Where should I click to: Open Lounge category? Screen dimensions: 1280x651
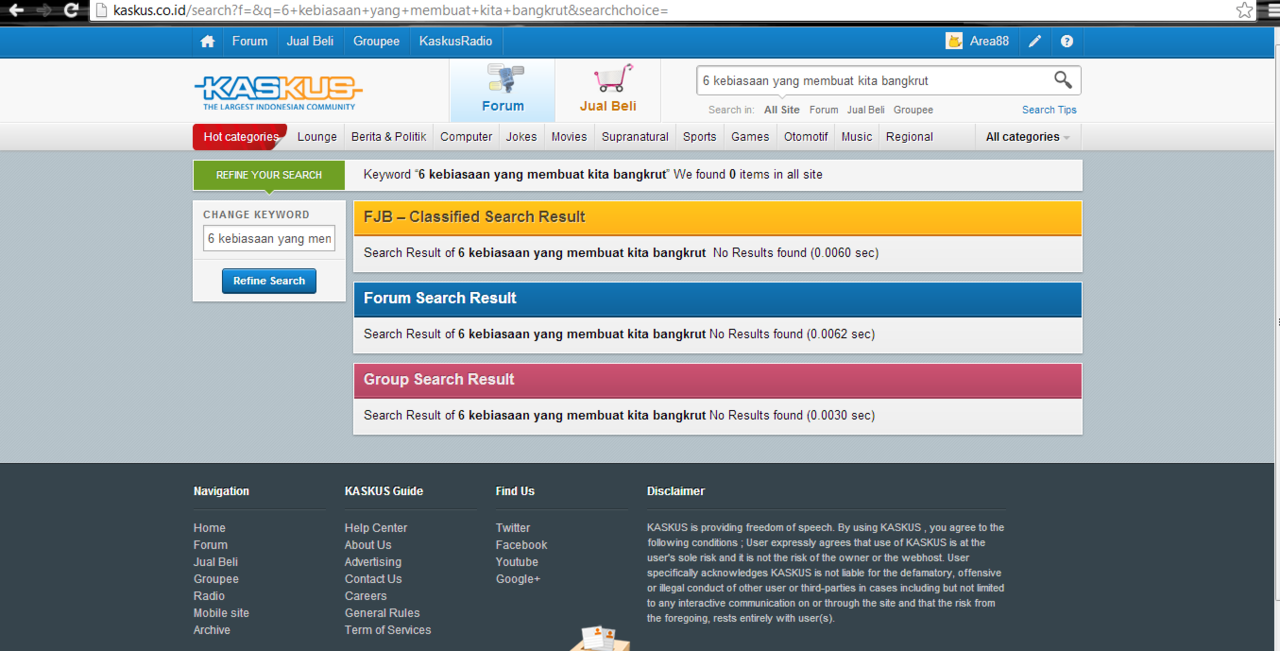tap(317, 137)
